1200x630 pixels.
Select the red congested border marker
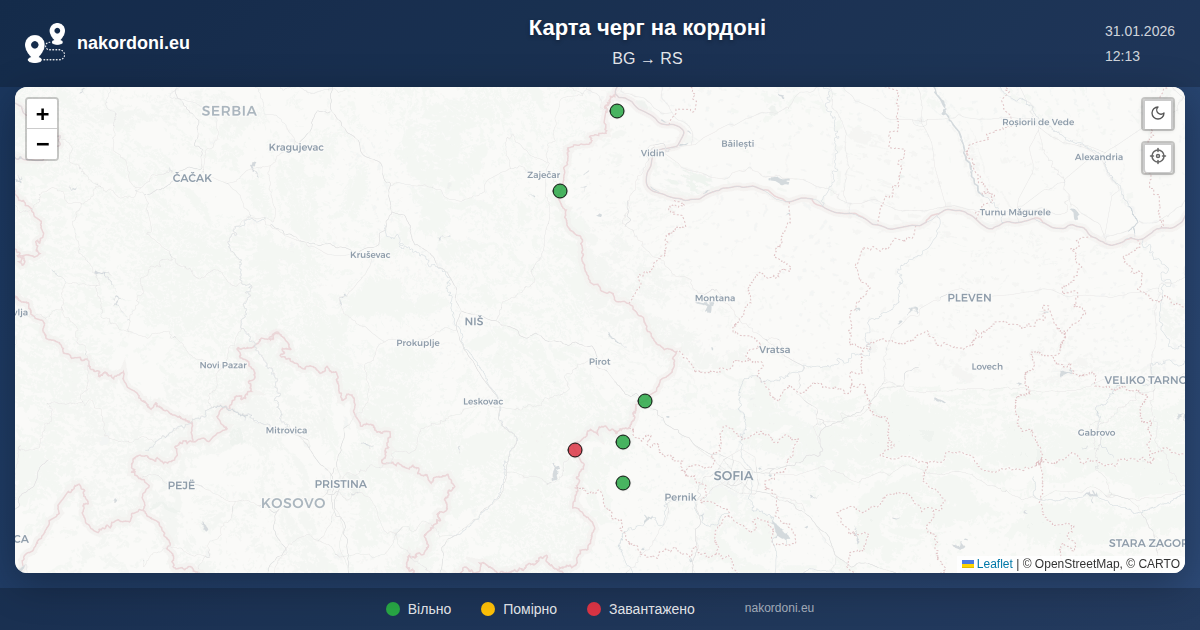(575, 450)
